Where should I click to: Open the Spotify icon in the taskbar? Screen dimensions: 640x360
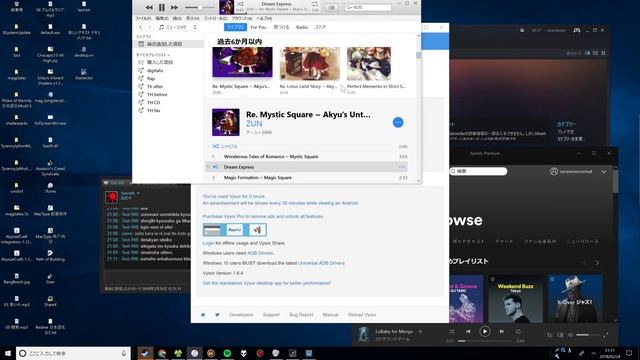coord(227,353)
